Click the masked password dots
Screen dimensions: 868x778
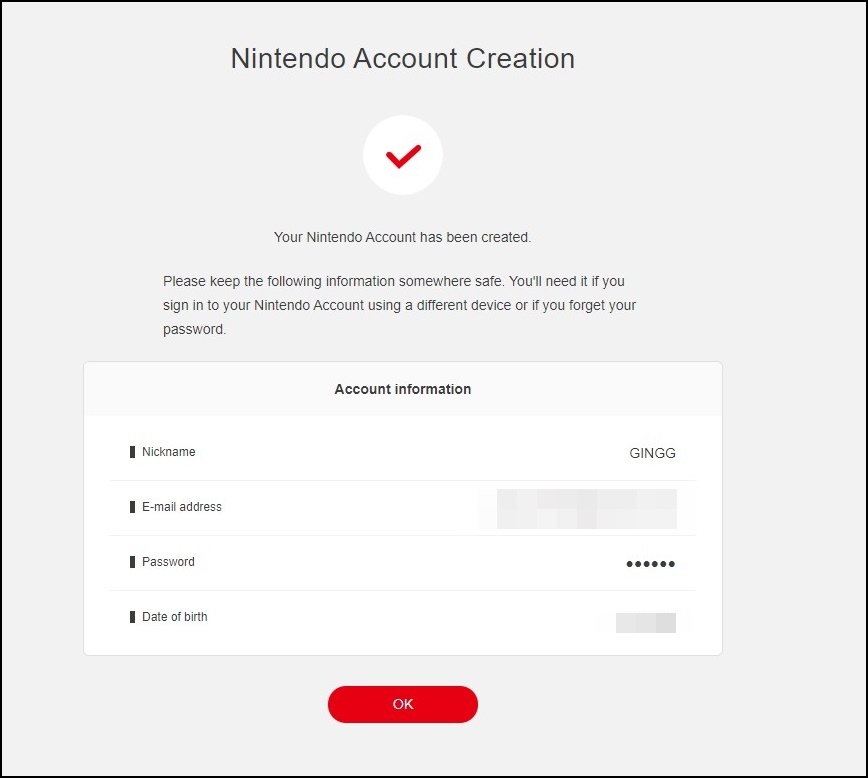[650, 564]
